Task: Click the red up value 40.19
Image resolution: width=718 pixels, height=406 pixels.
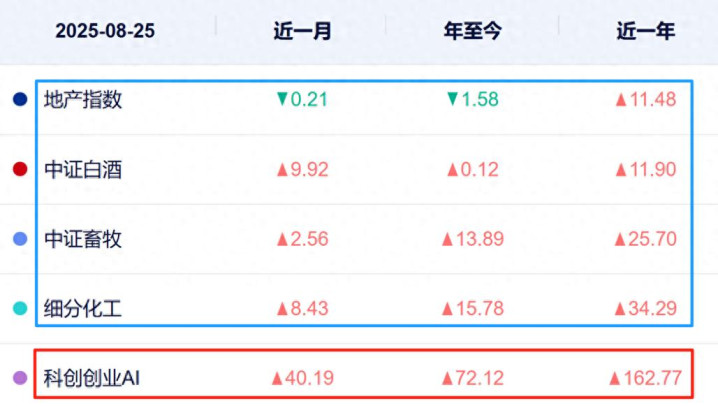Action: [x=302, y=379]
